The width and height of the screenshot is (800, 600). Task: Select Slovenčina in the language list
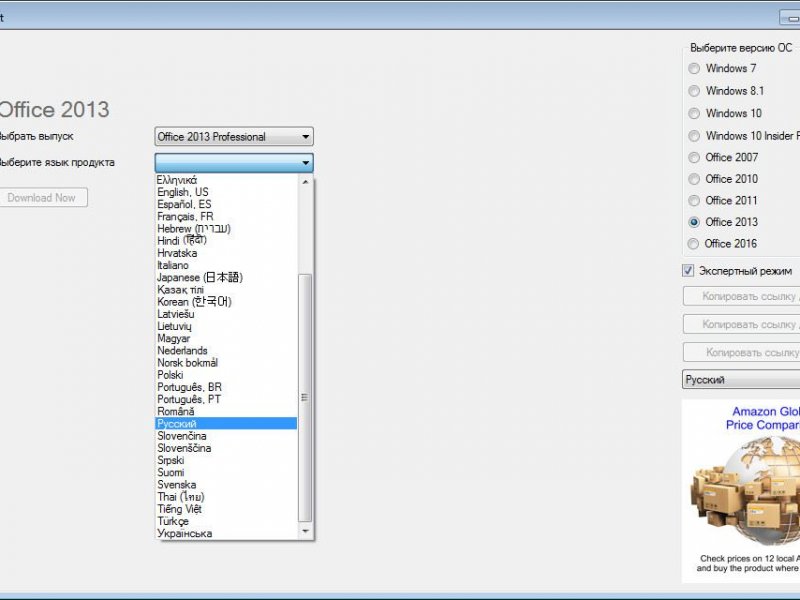tap(226, 436)
